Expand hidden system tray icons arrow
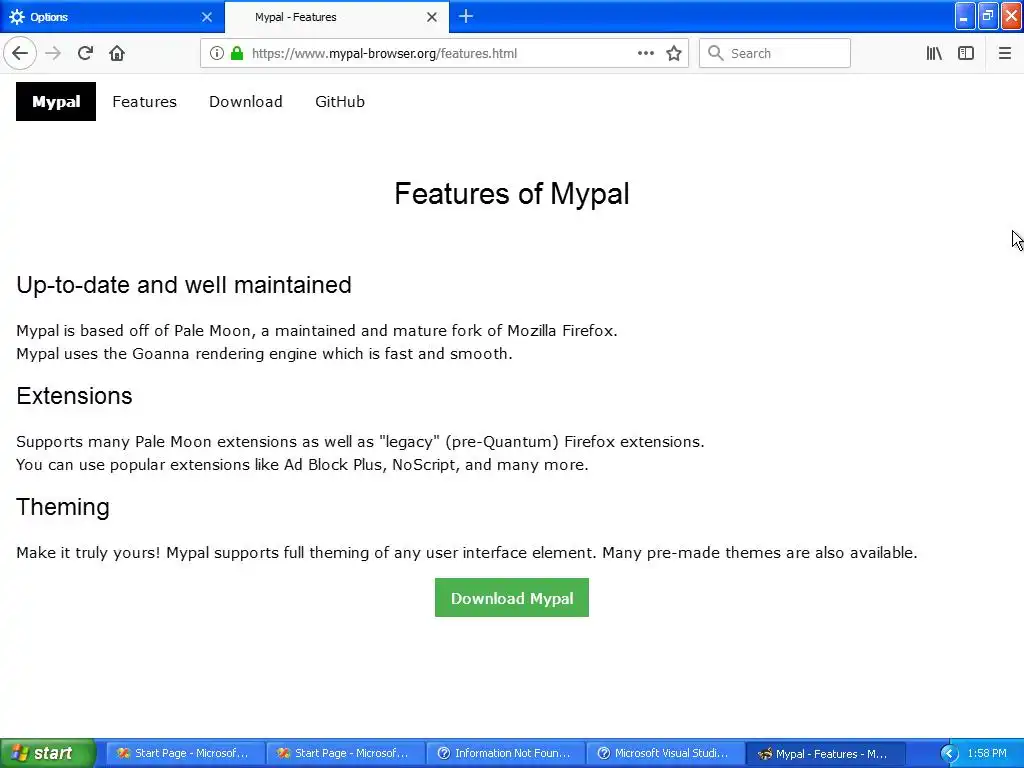The width and height of the screenshot is (1024, 768). click(949, 754)
